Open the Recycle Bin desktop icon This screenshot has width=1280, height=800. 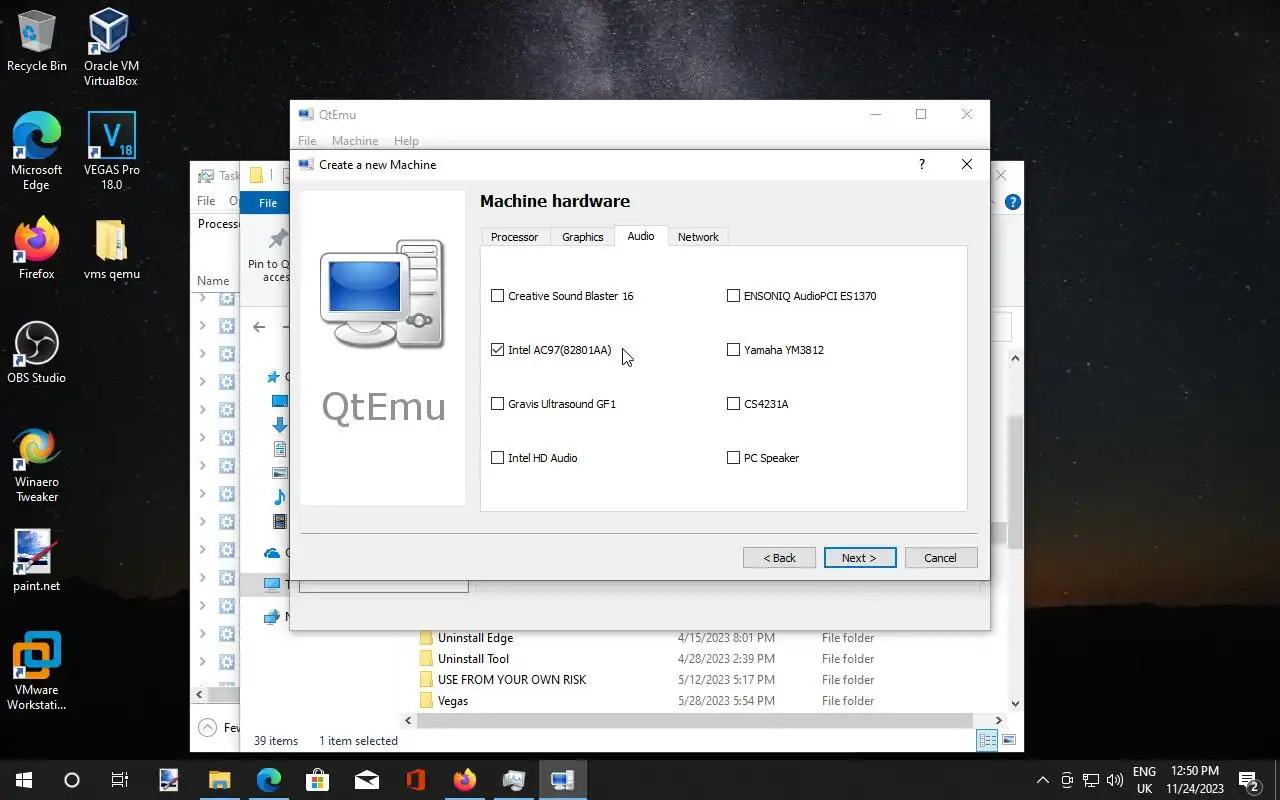coord(37,40)
